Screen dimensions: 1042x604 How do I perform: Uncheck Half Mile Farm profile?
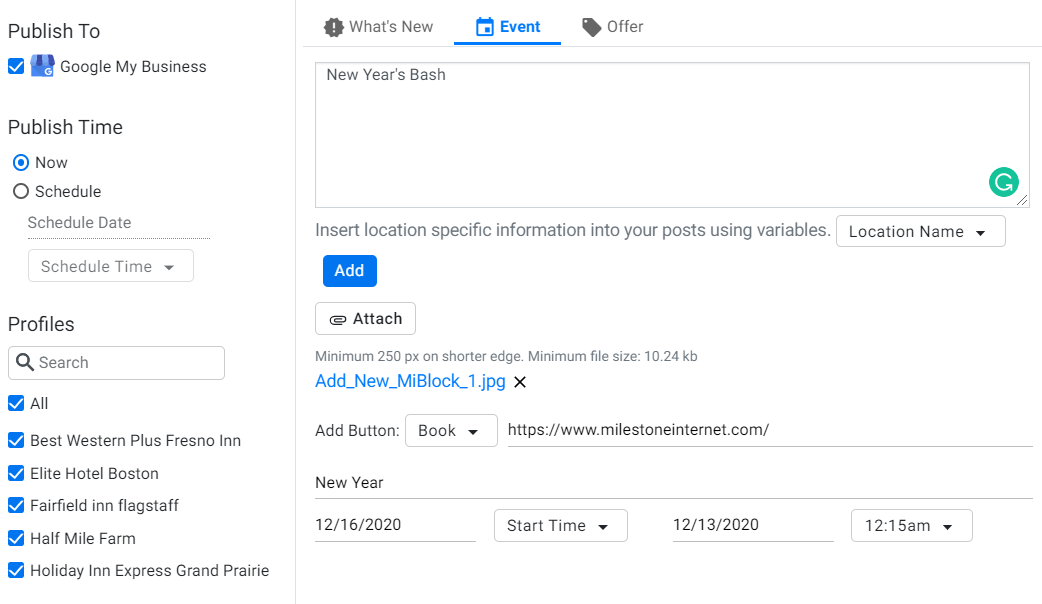16,538
